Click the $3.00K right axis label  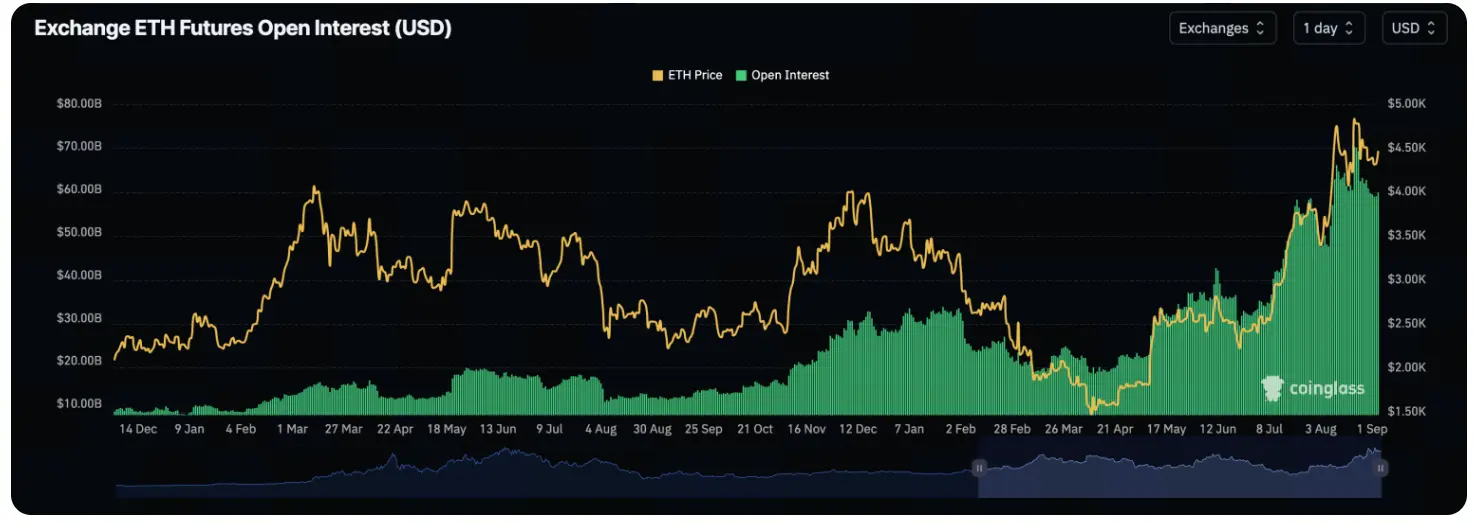click(1407, 280)
